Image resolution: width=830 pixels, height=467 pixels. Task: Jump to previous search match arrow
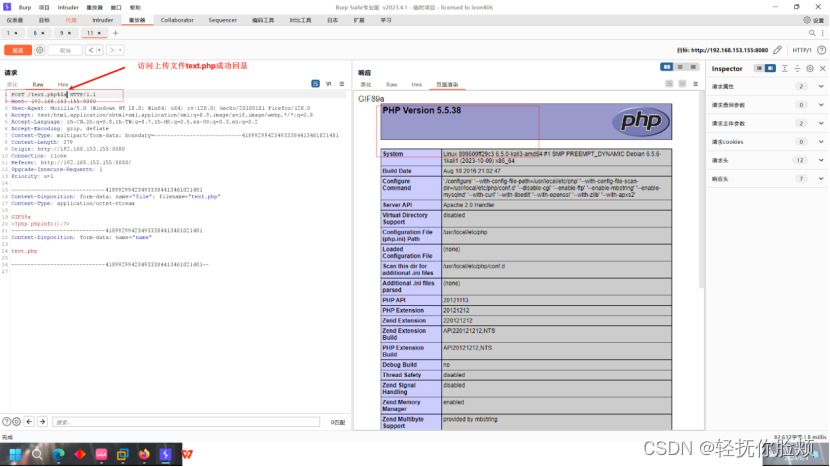[29, 422]
